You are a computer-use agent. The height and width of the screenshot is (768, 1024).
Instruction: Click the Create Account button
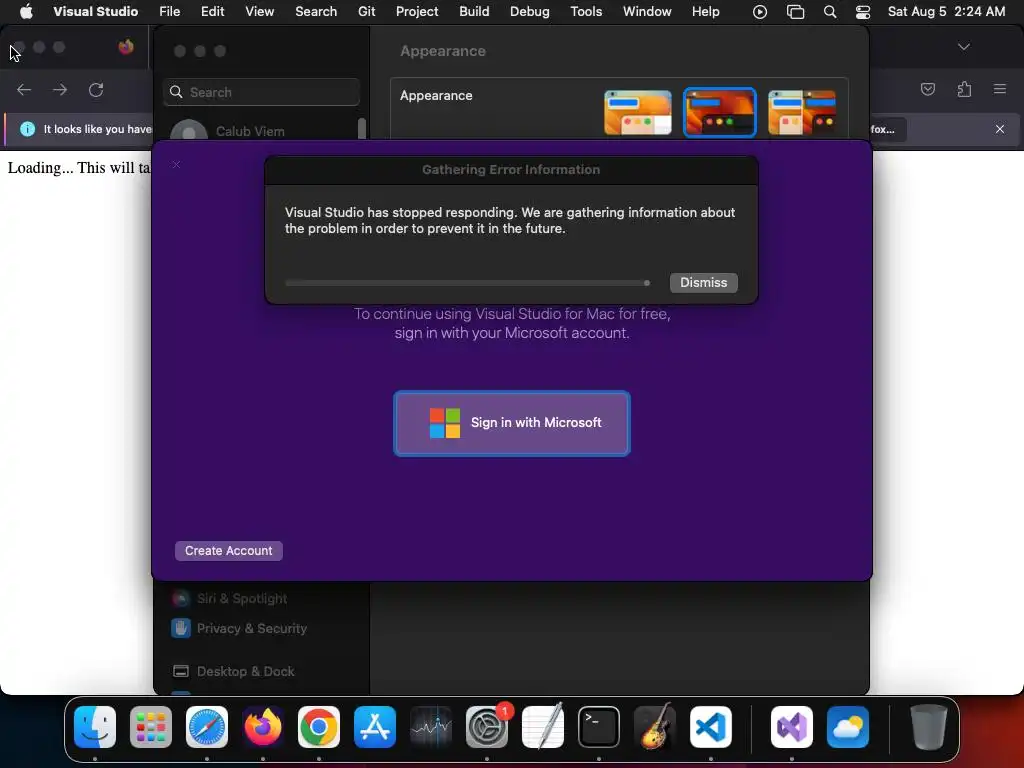tap(229, 551)
